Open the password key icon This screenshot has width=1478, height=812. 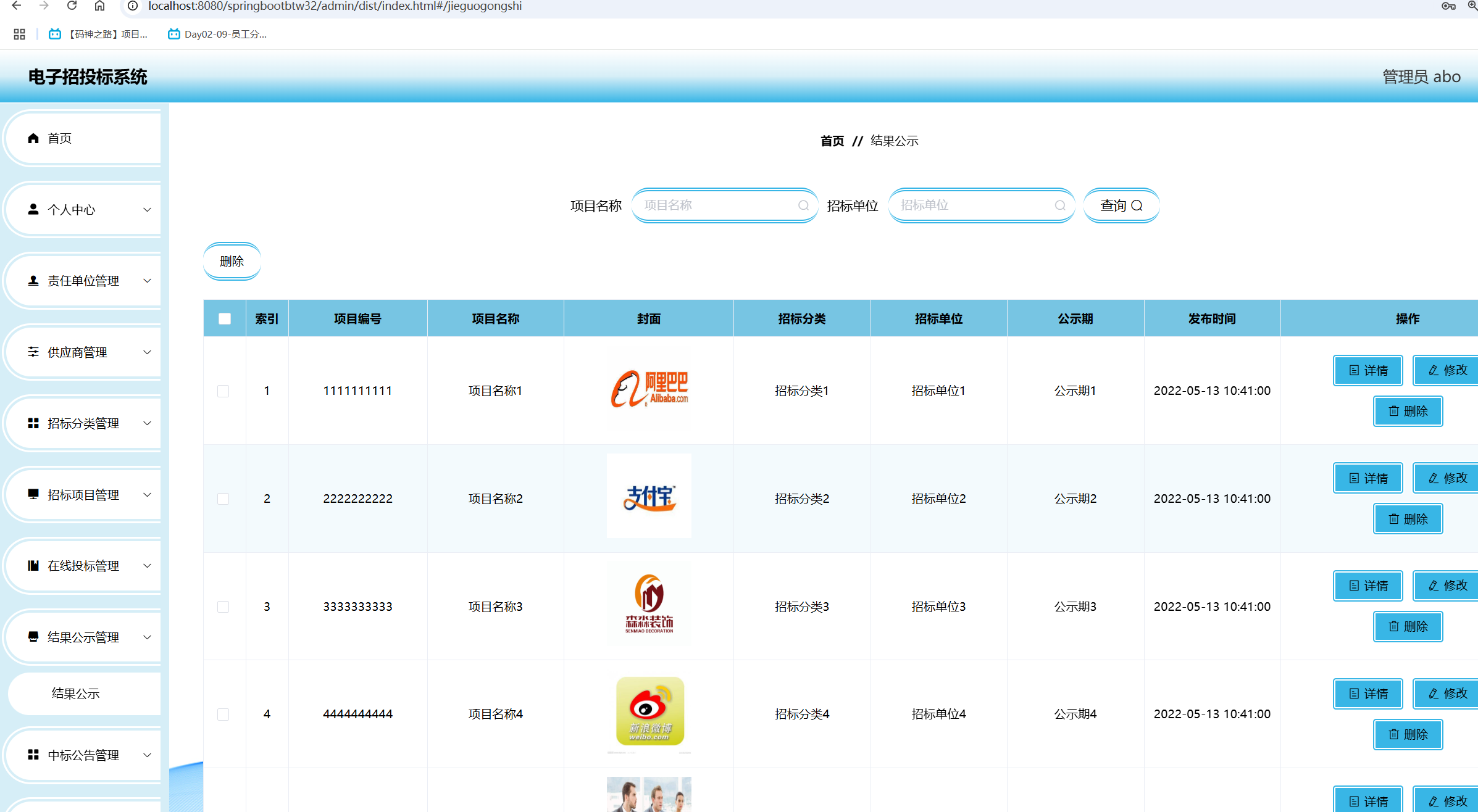[x=1448, y=6]
